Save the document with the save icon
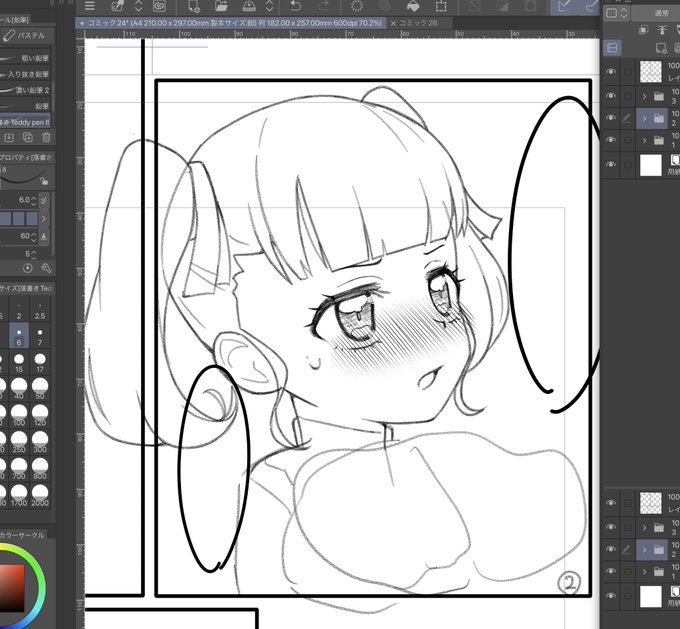Screen dimensions: 680x629 [x=249, y=6]
